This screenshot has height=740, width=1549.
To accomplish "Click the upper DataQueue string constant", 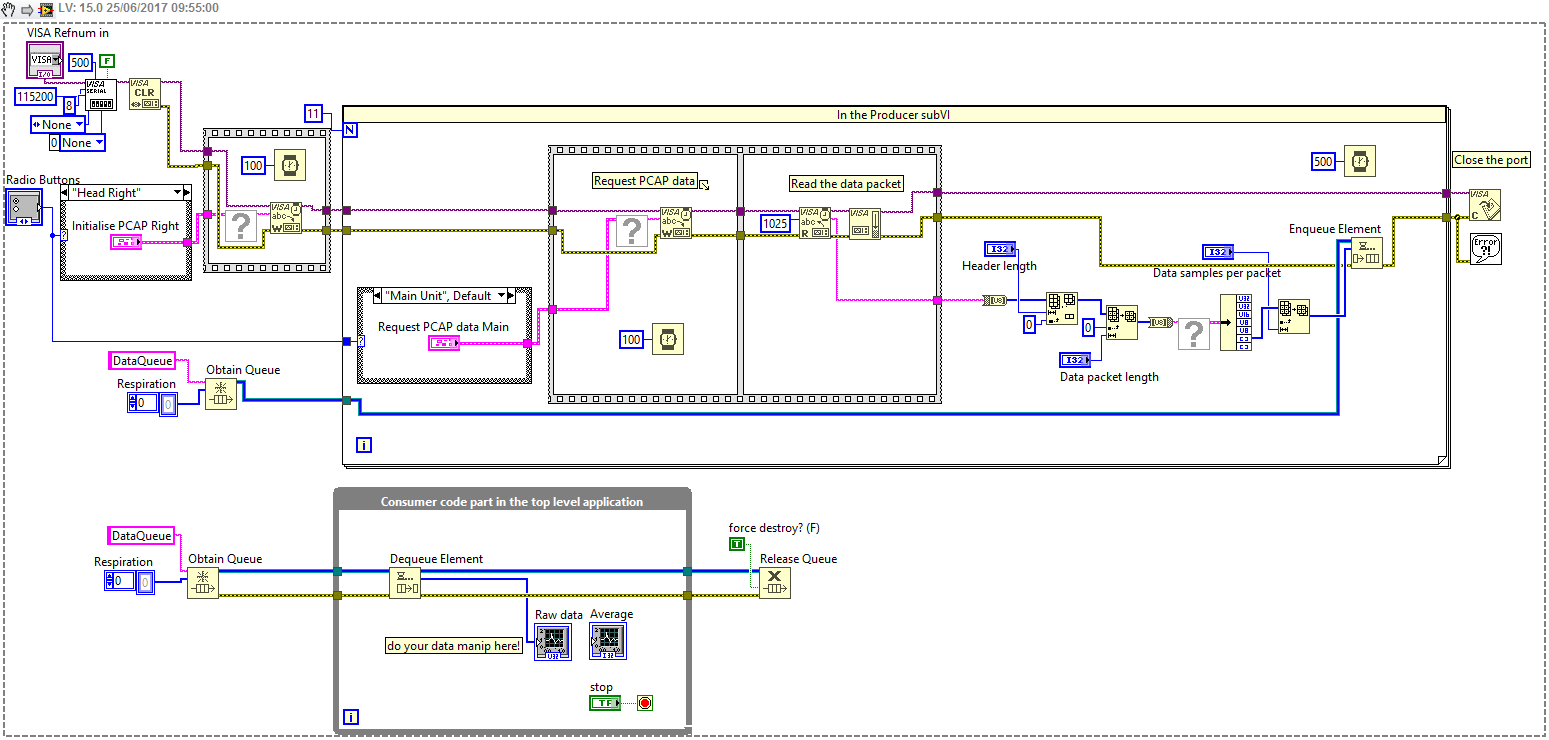I will pos(142,360).
